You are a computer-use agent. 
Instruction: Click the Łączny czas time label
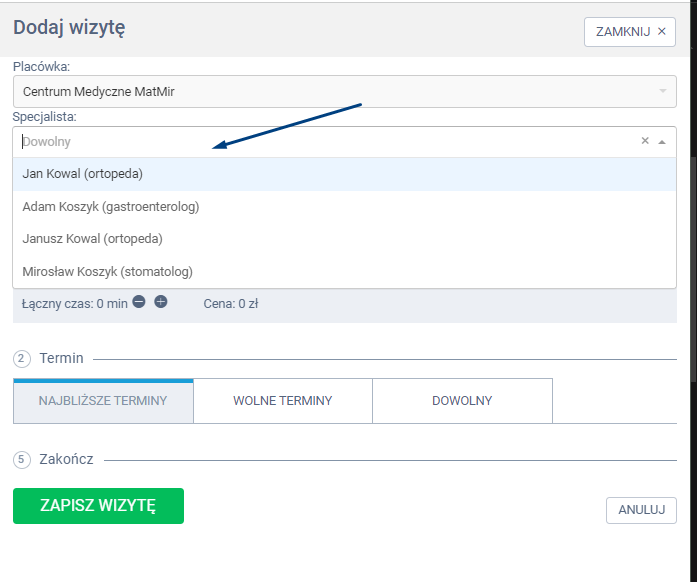point(70,303)
